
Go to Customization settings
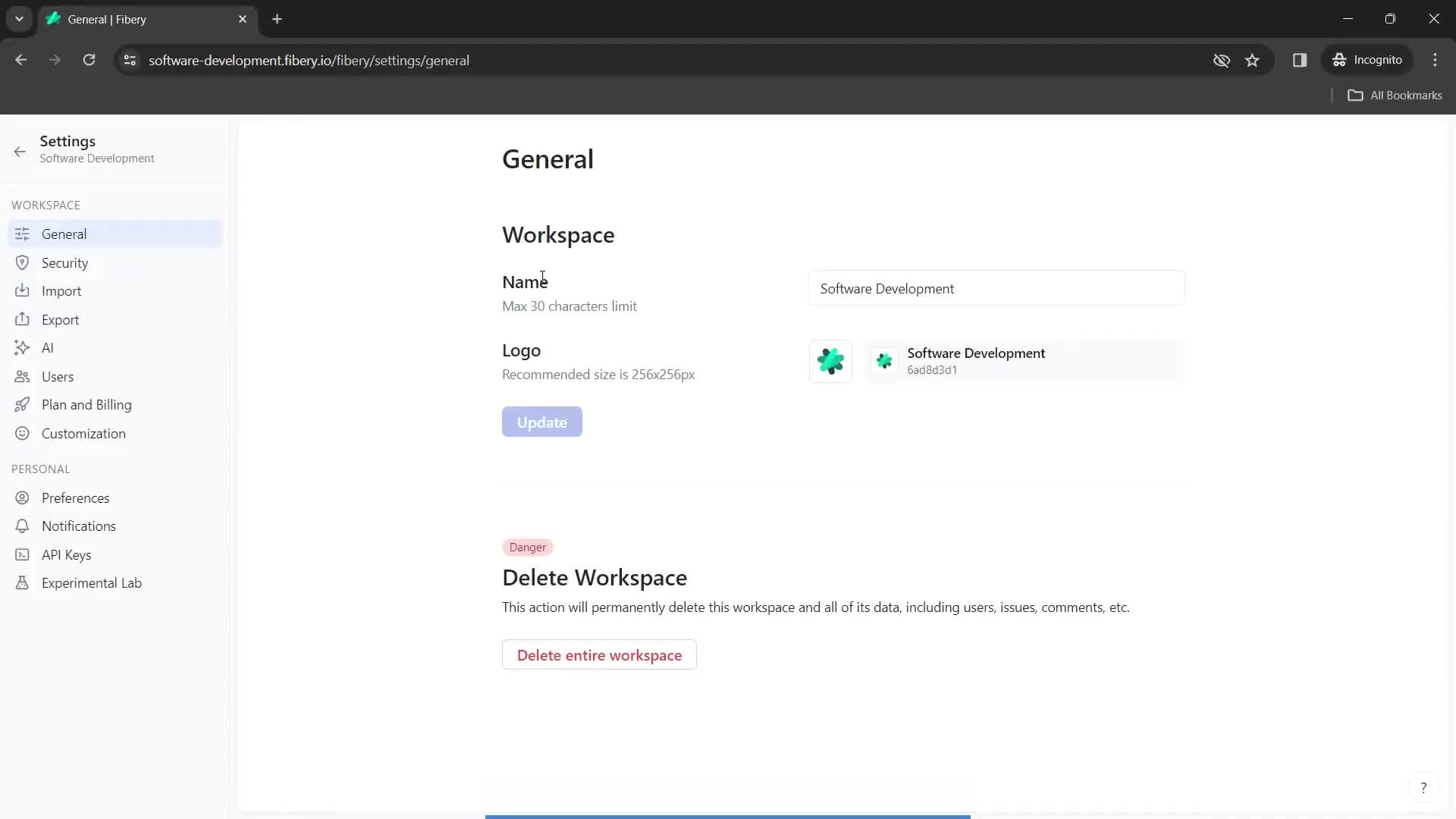tap(115, 433)
